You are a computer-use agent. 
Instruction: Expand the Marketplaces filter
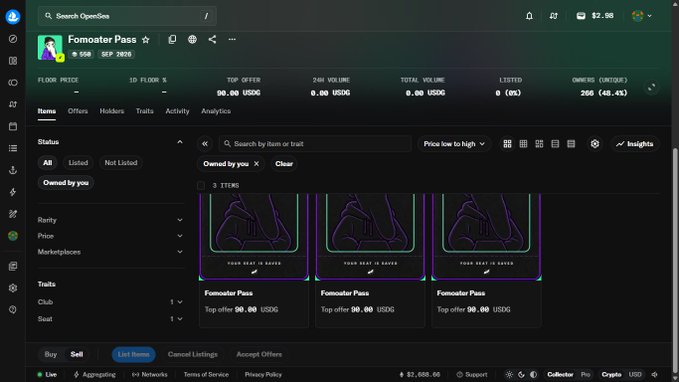point(110,252)
